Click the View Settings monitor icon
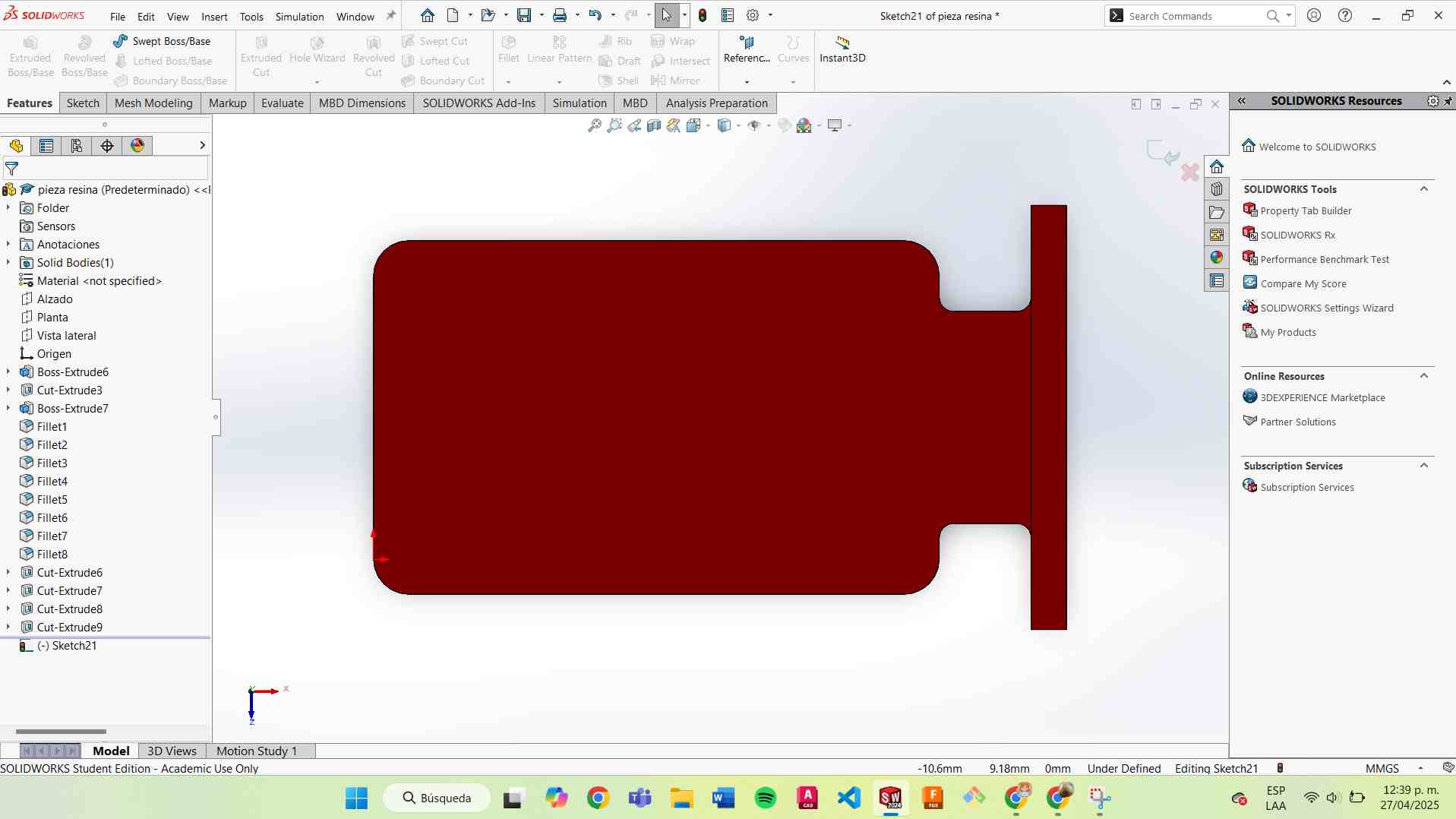The height and width of the screenshot is (819, 1456). click(835, 125)
